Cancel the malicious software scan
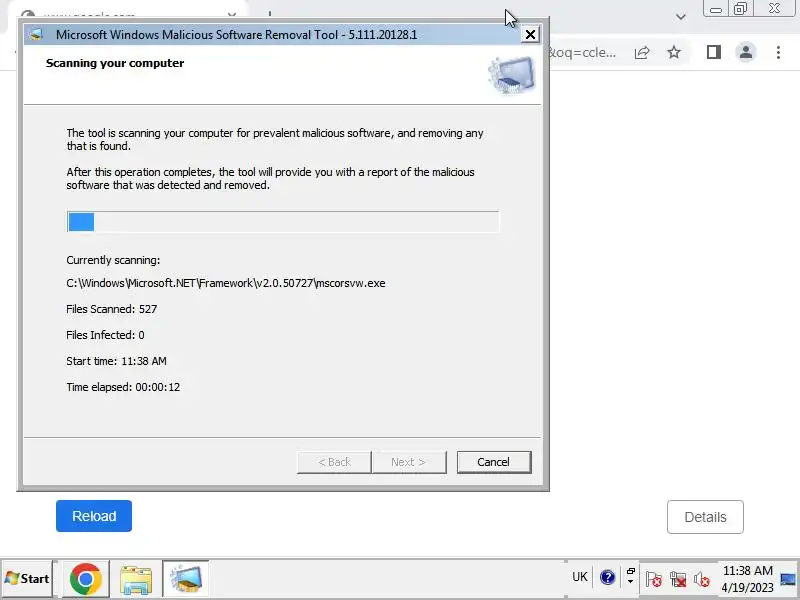800x600 pixels. coord(494,462)
